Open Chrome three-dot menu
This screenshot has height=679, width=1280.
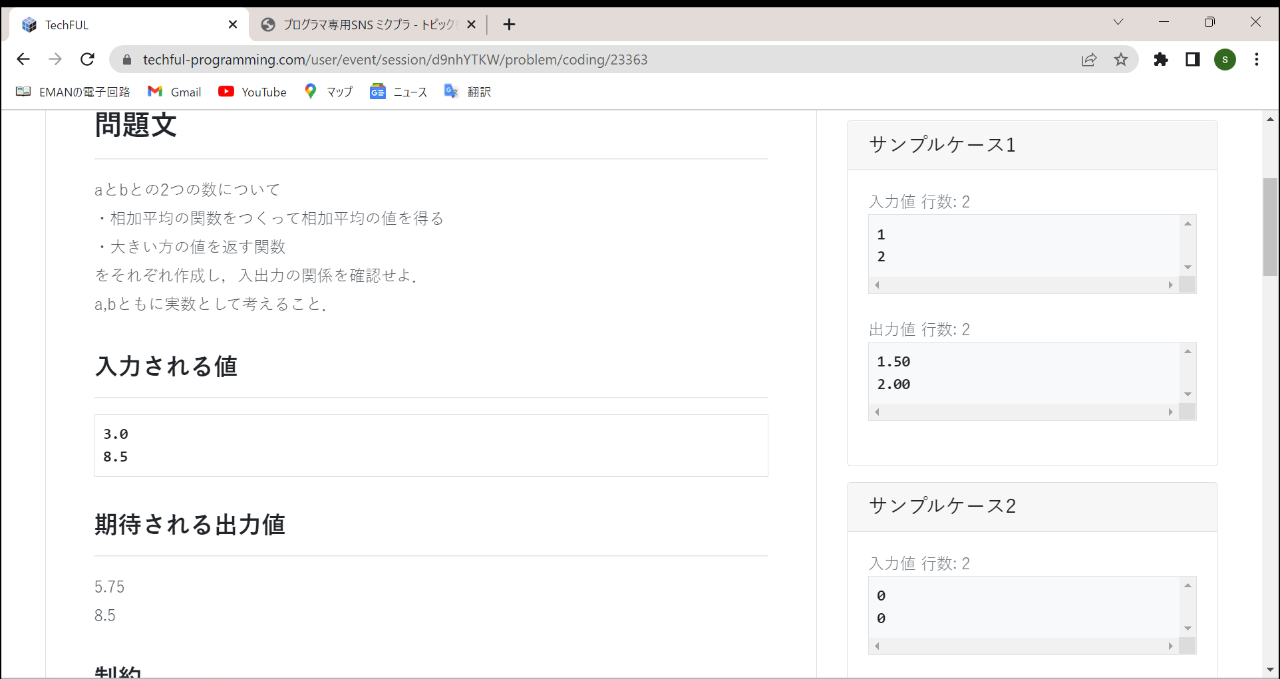click(1256, 59)
